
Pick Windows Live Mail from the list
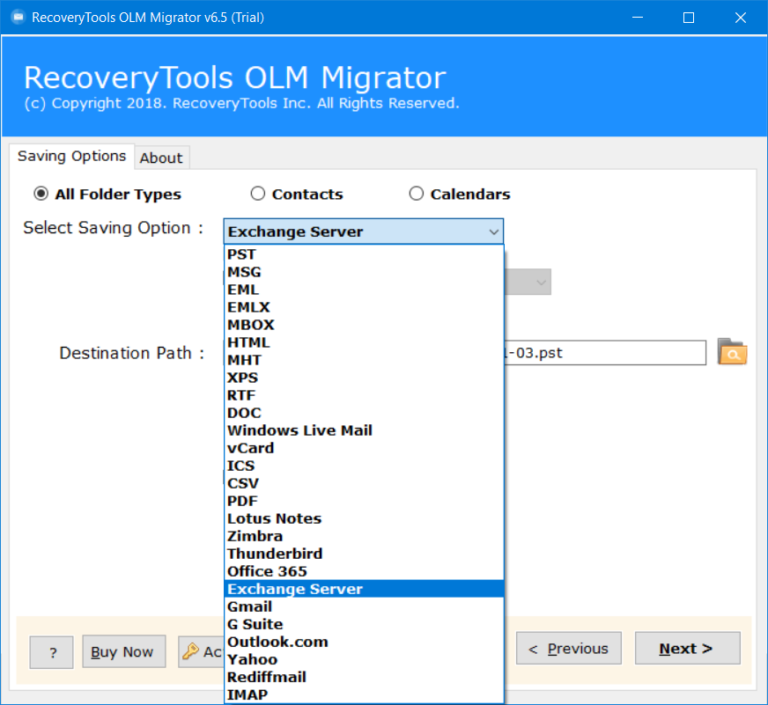[300, 430]
